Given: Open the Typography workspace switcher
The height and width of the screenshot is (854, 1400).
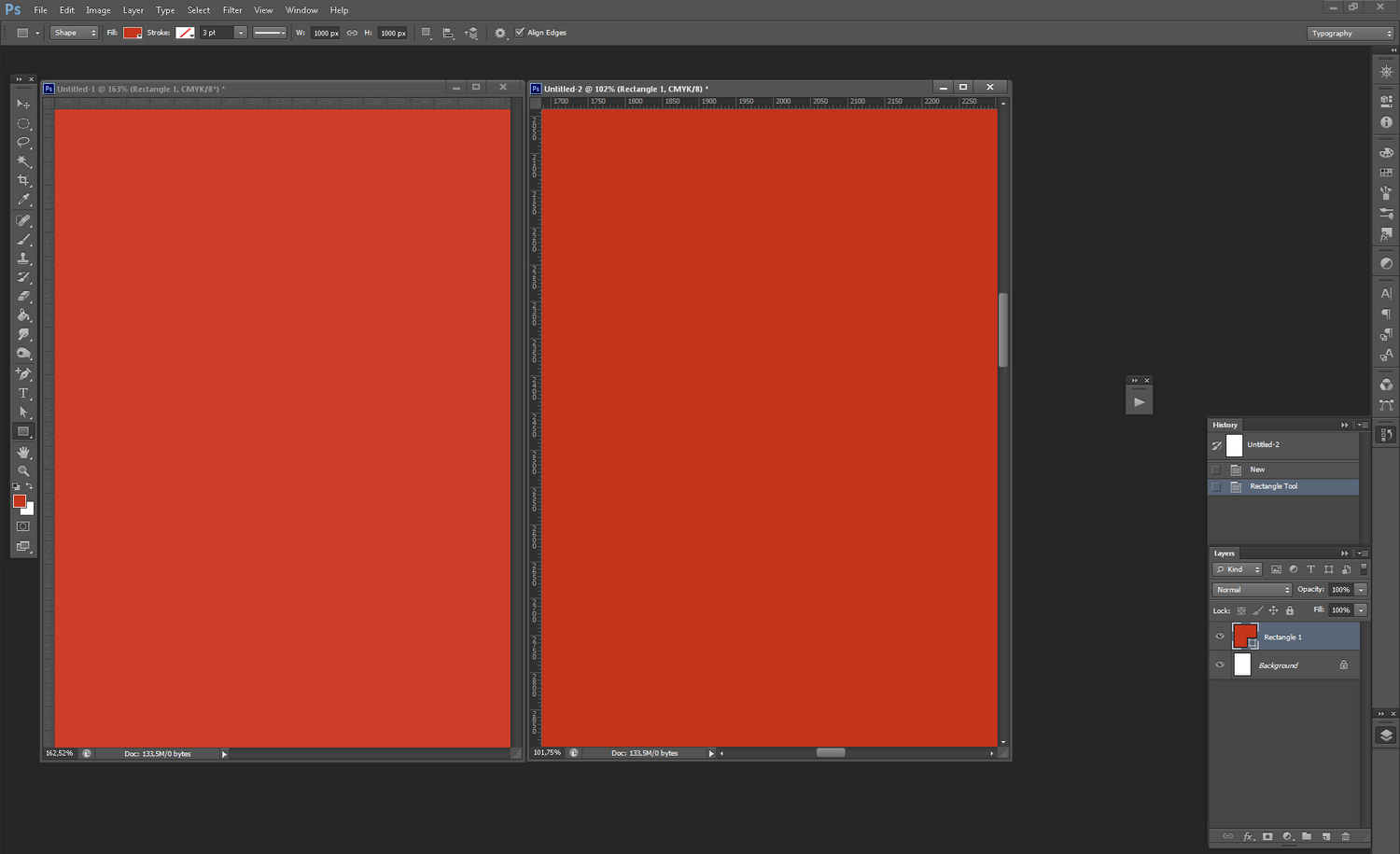Looking at the screenshot, I should 1351,33.
